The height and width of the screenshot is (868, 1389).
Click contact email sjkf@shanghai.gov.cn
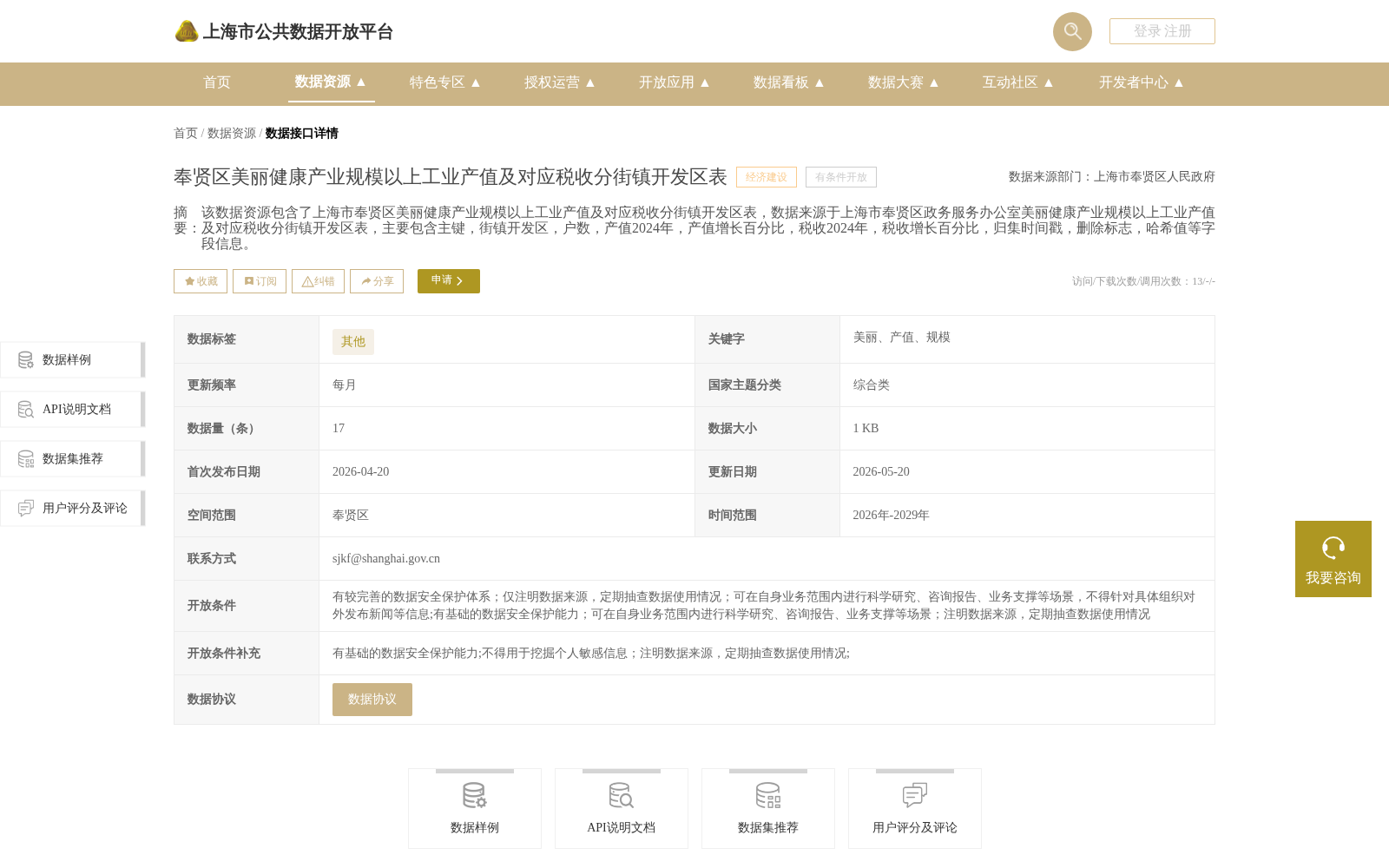coord(386,559)
